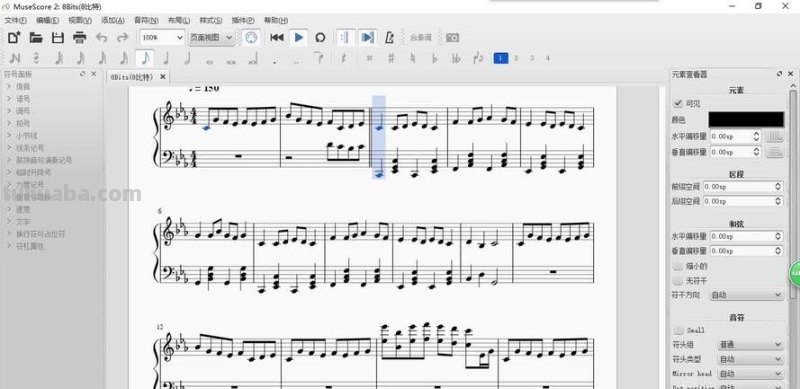
Task: Flip note stem direction icon
Action: [x=478, y=58]
